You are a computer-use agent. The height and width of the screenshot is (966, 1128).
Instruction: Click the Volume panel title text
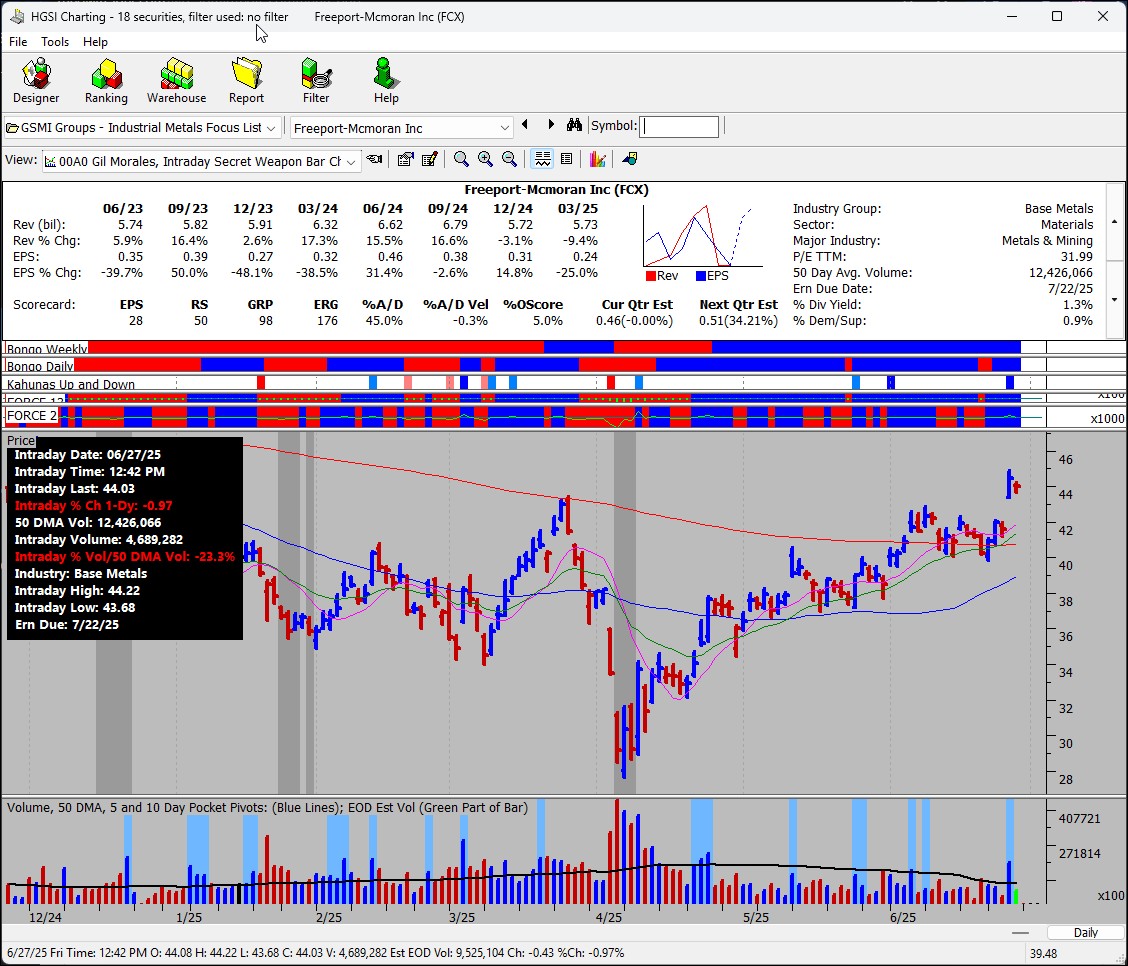pyautogui.click(x=267, y=808)
